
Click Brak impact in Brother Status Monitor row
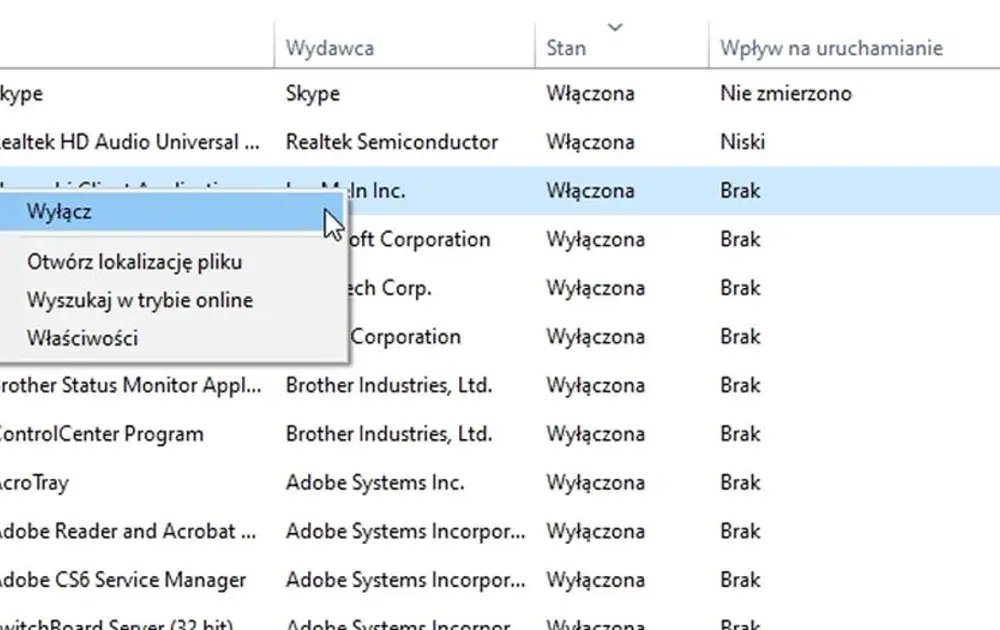click(740, 385)
